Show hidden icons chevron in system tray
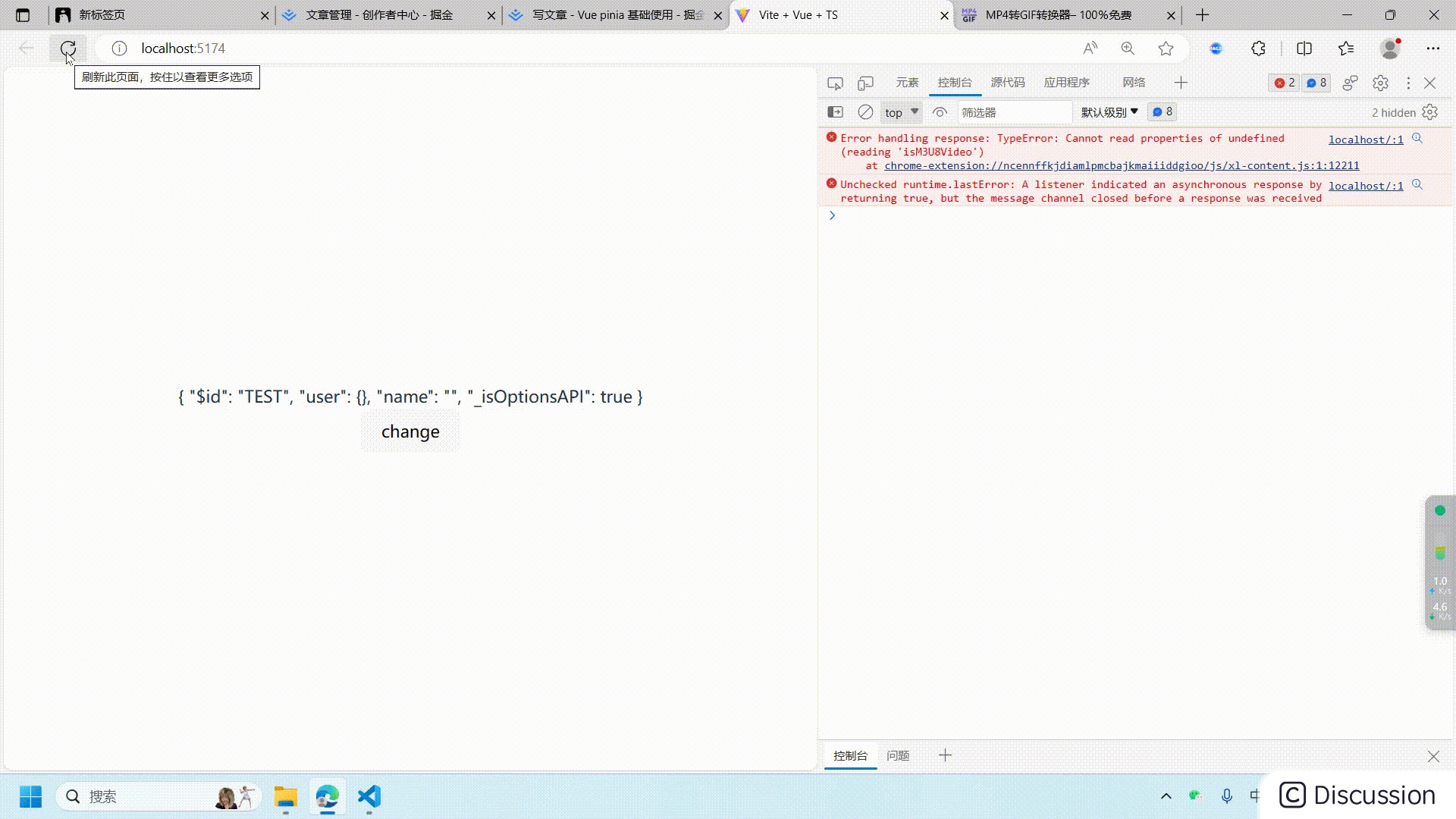The image size is (1456, 819). [x=1166, y=796]
